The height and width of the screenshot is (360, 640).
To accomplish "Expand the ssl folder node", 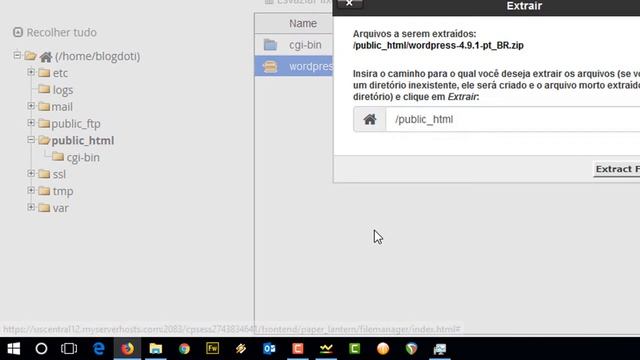I will [x=31, y=173].
